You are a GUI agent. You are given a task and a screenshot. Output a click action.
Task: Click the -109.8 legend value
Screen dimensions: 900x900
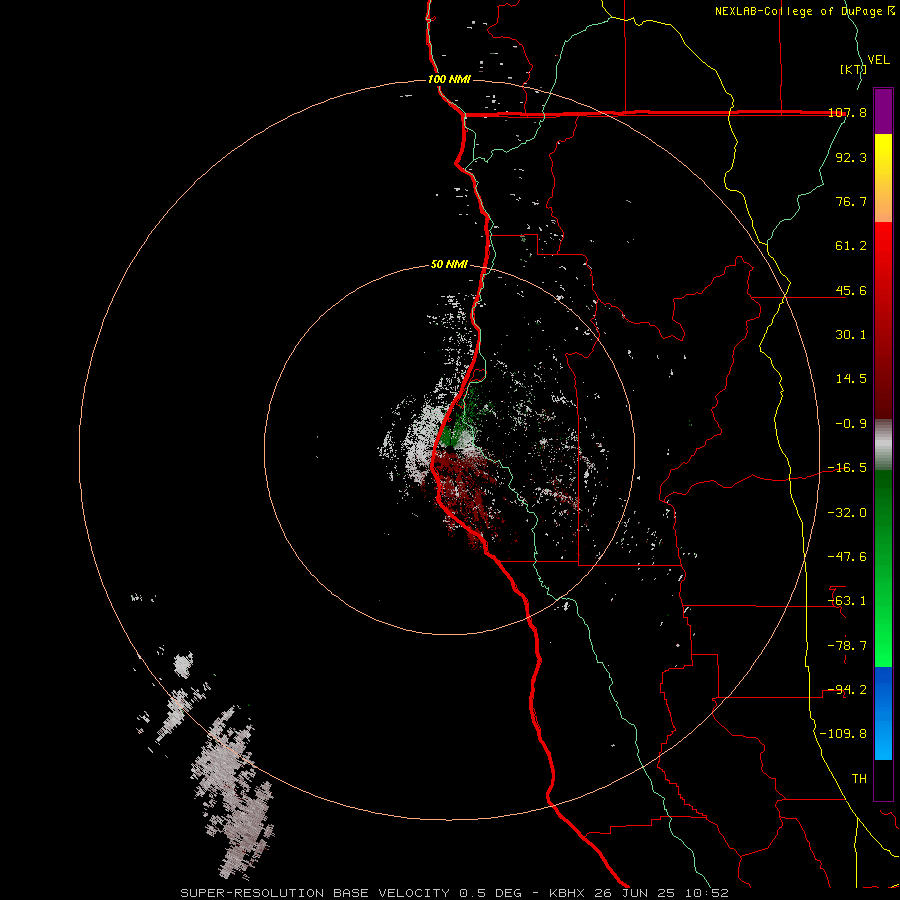pyautogui.click(x=843, y=734)
